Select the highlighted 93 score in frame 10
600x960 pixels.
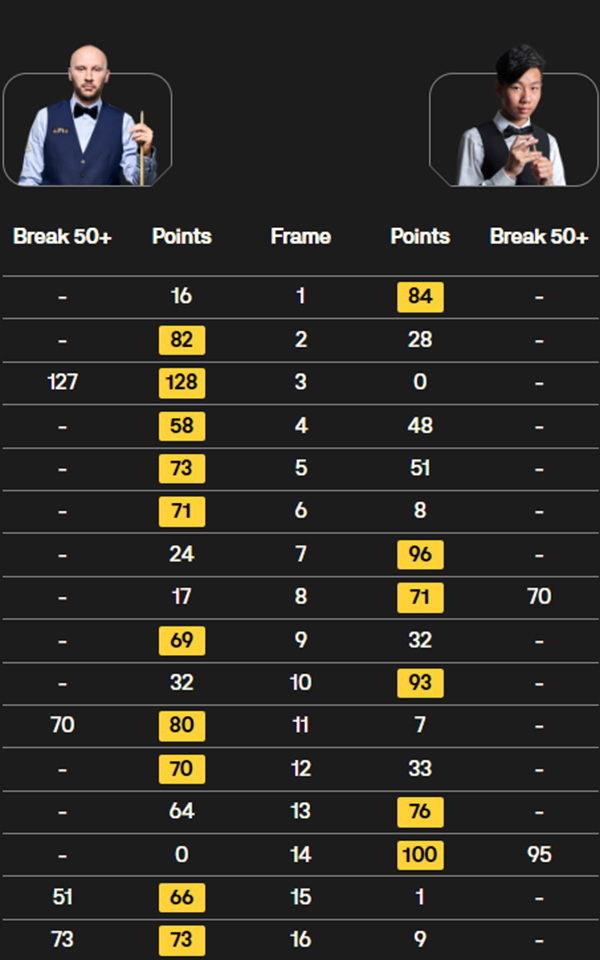coord(420,683)
